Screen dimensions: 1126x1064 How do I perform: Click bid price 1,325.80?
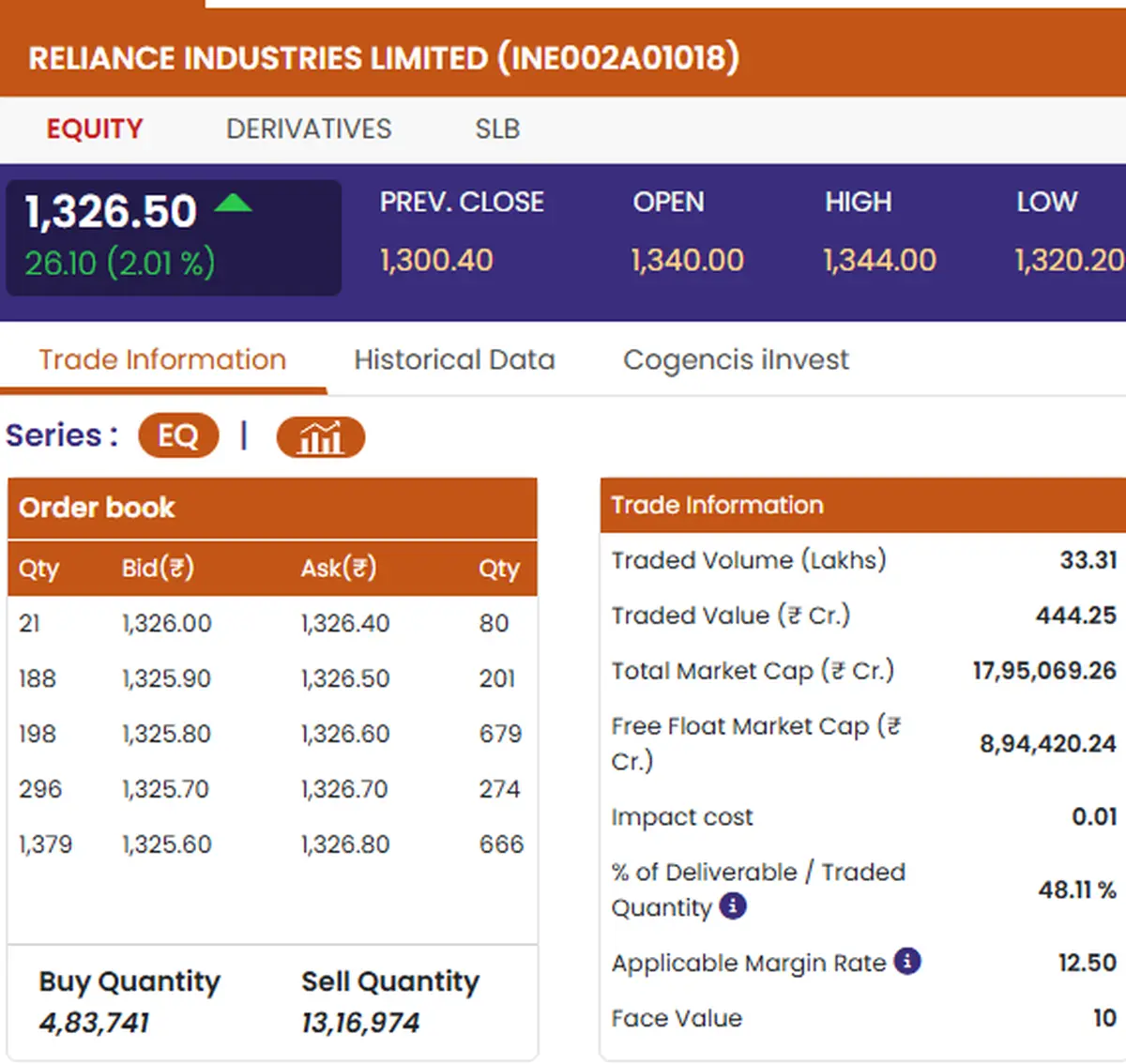pos(167,734)
